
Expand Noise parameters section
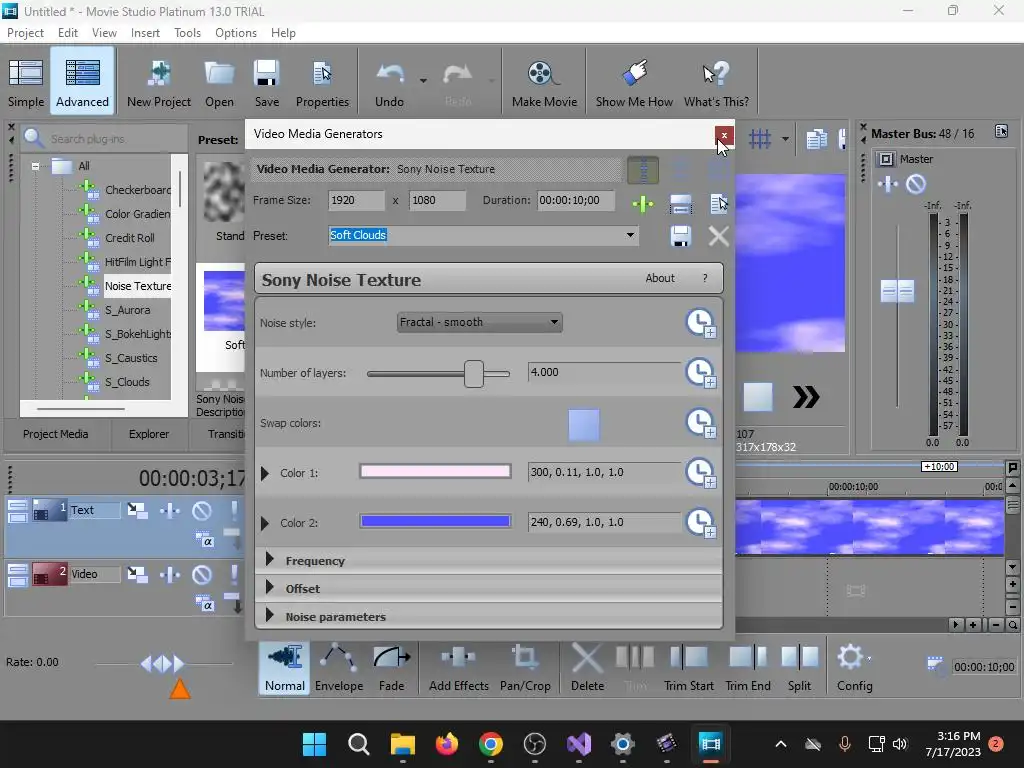[x=270, y=616]
